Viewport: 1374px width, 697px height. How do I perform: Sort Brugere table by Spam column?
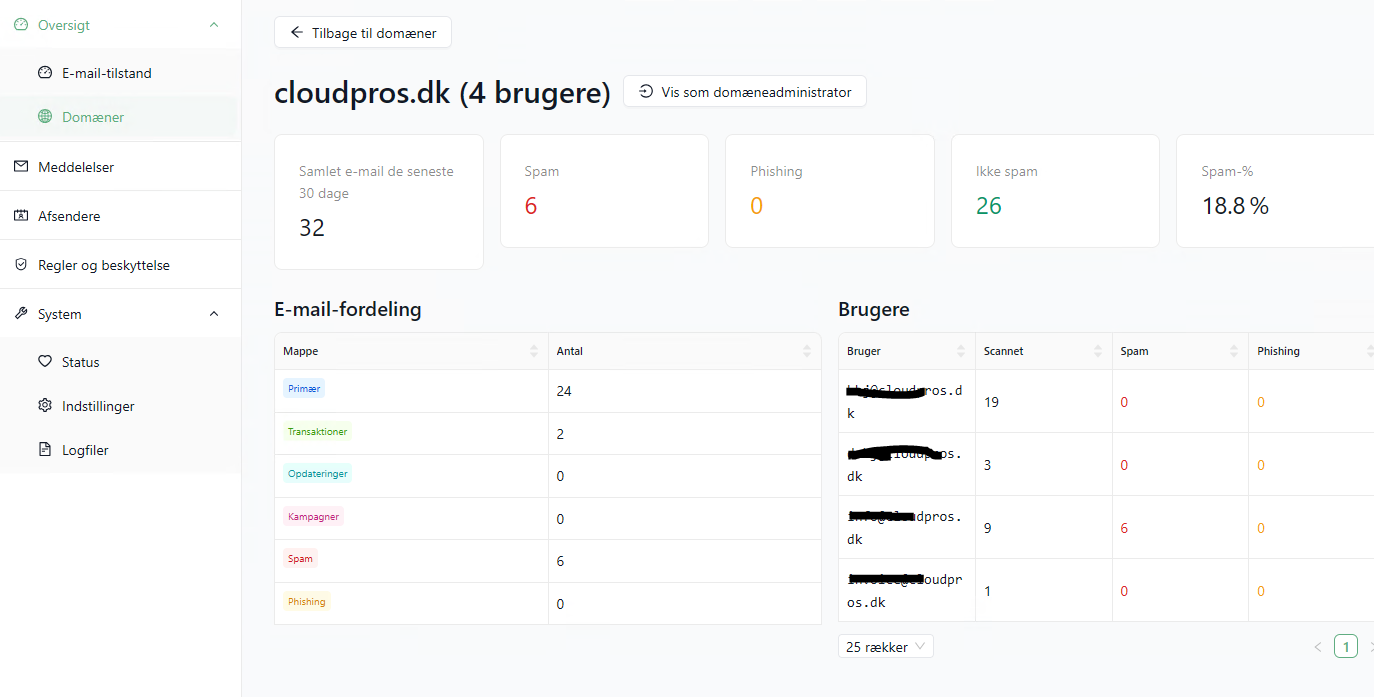coord(1180,351)
